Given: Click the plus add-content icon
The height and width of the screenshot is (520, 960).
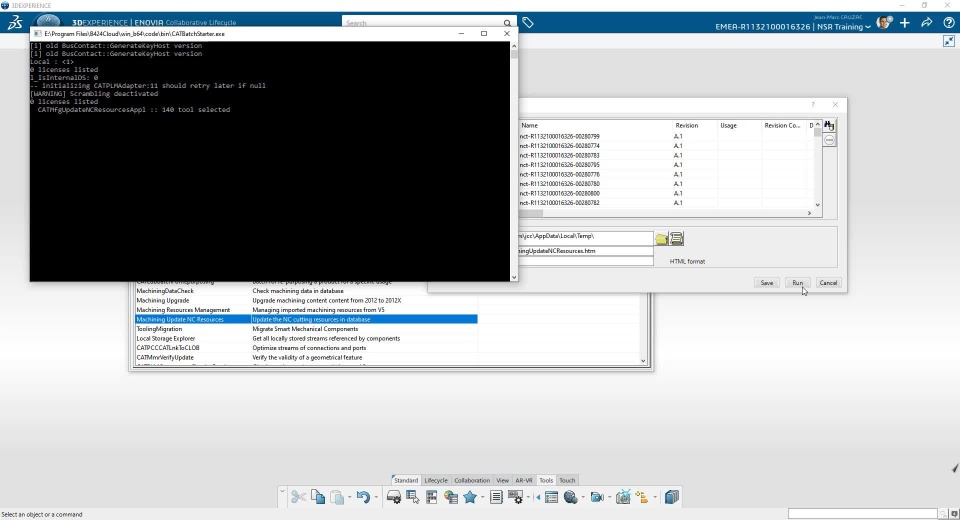Looking at the screenshot, I should [x=905, y=23].
